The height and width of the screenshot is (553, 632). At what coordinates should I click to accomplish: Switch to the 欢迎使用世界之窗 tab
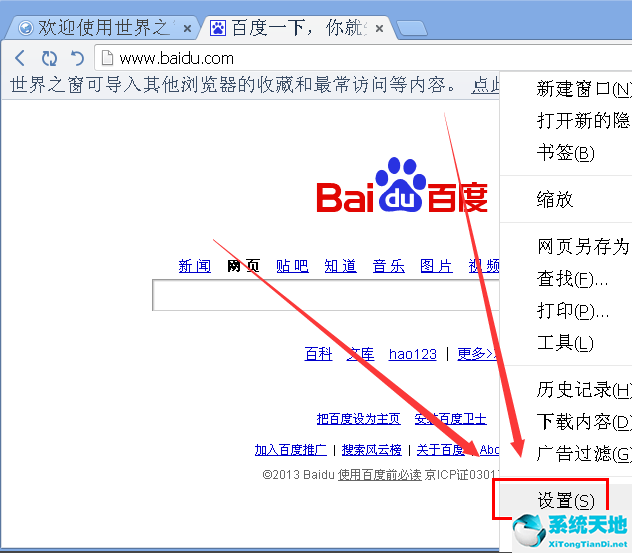click(103, 28)
